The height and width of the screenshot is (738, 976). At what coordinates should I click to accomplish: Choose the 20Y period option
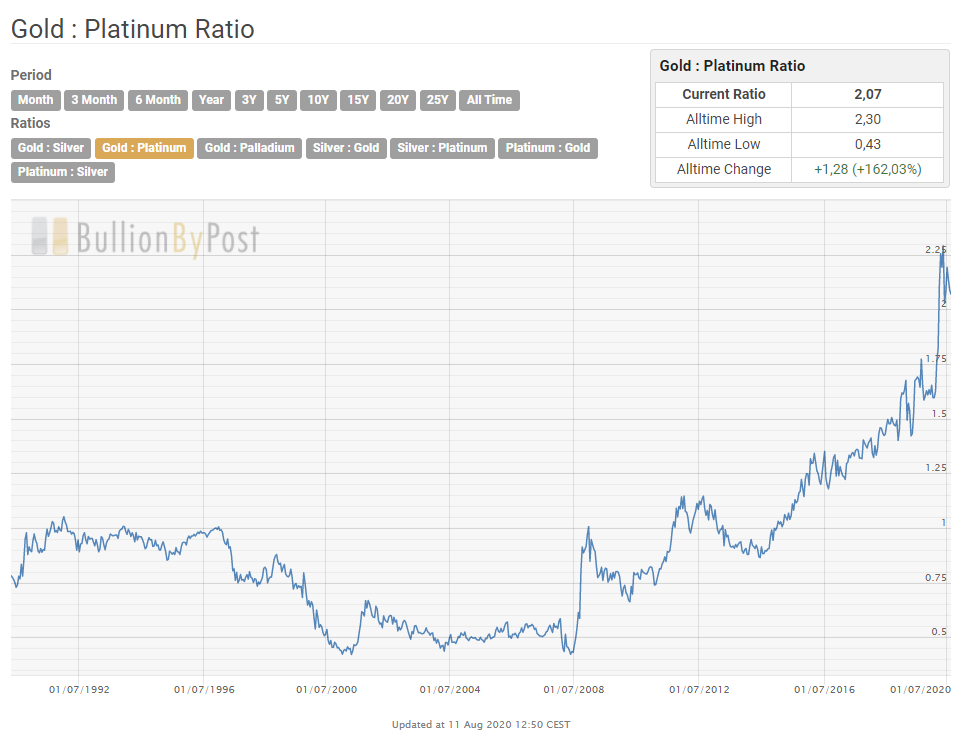click(x=397, y=100)
